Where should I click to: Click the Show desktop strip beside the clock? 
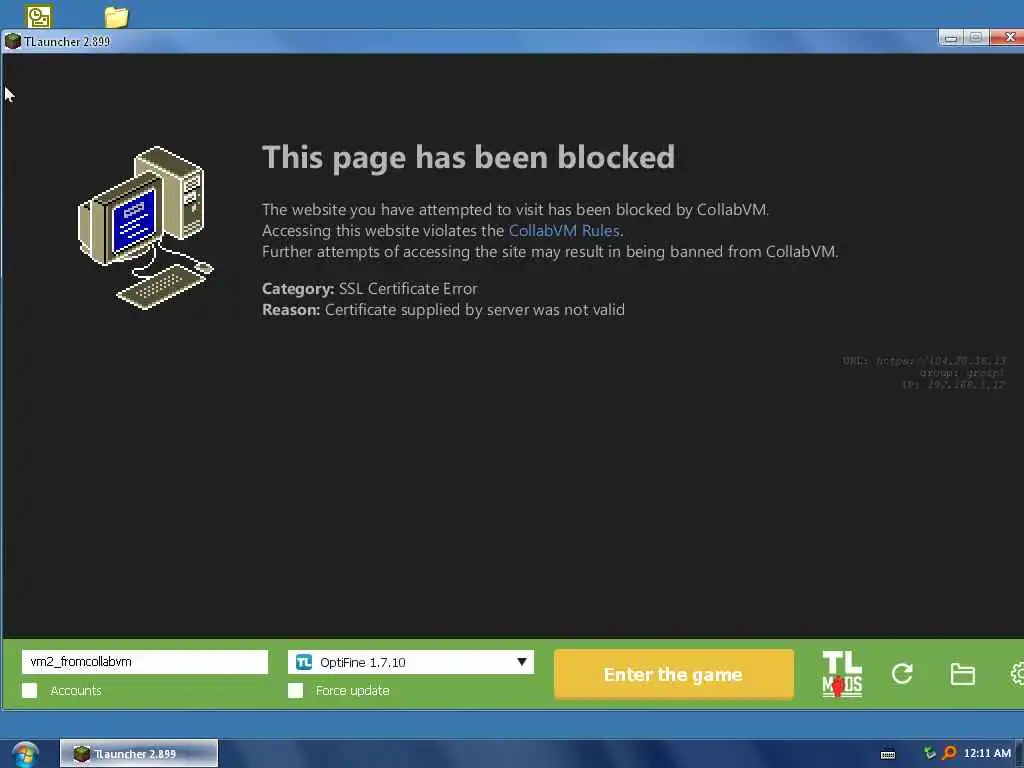click(1020, 754)
